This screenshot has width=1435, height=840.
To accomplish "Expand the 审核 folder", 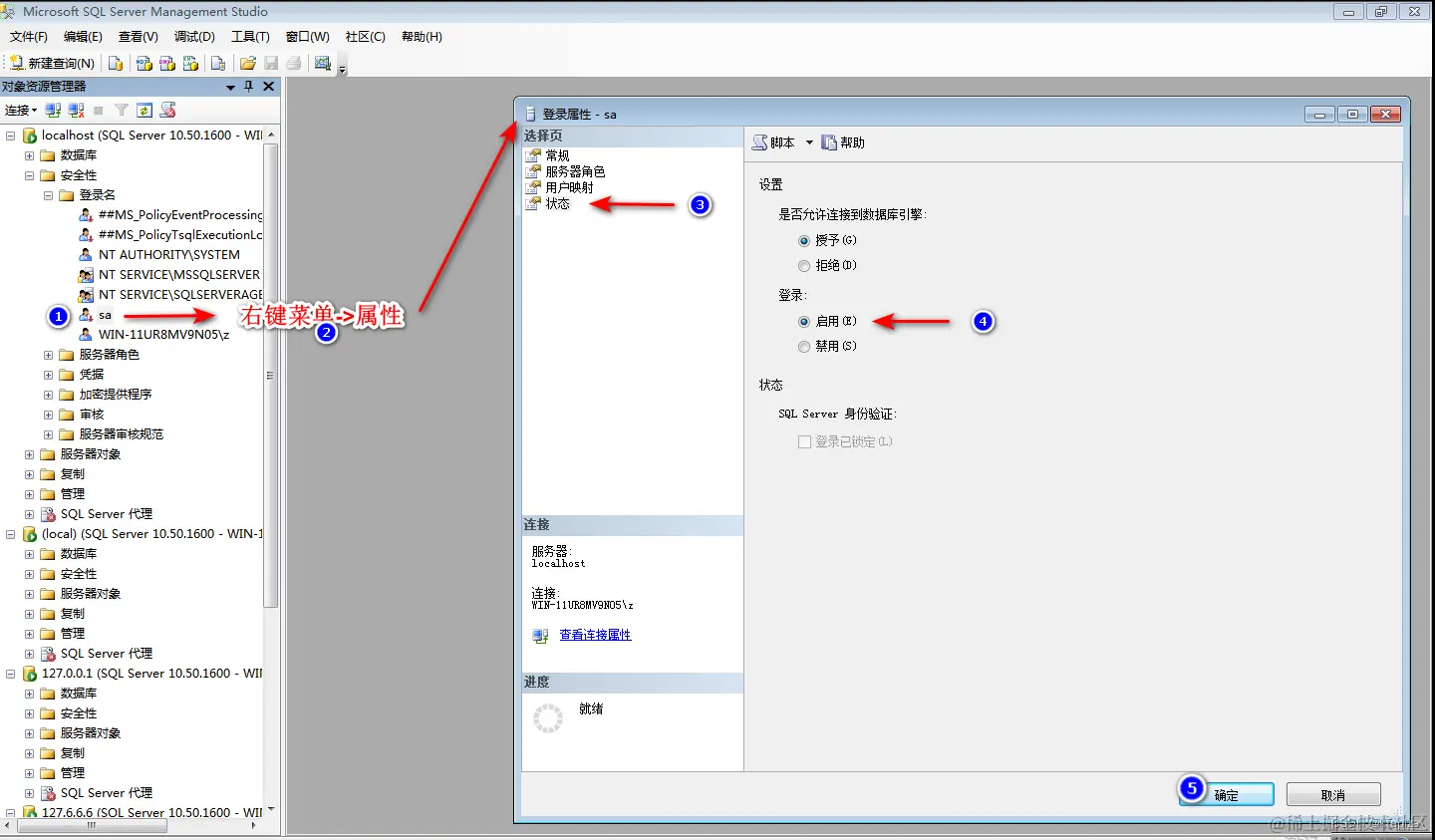I will (48, 415).
